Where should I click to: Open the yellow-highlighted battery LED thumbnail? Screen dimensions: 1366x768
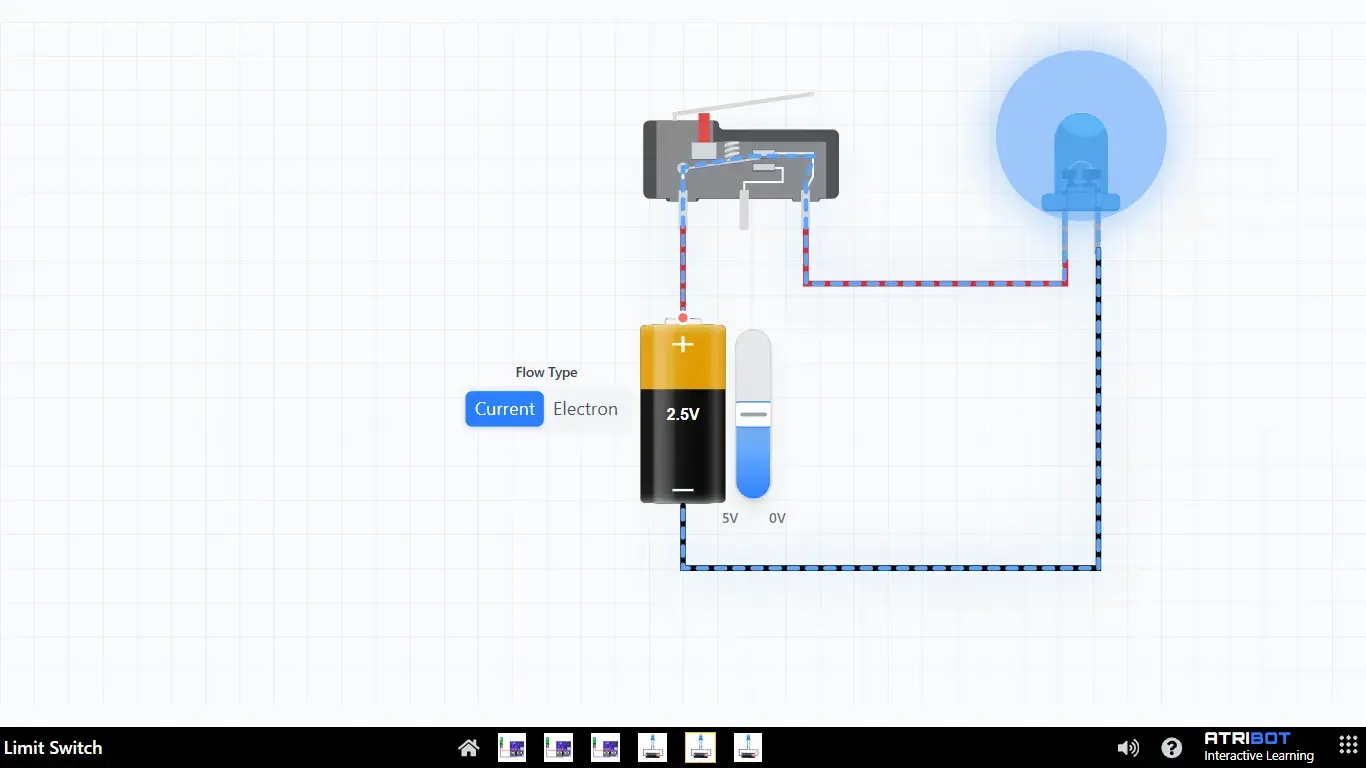click(x=699, y=747)
